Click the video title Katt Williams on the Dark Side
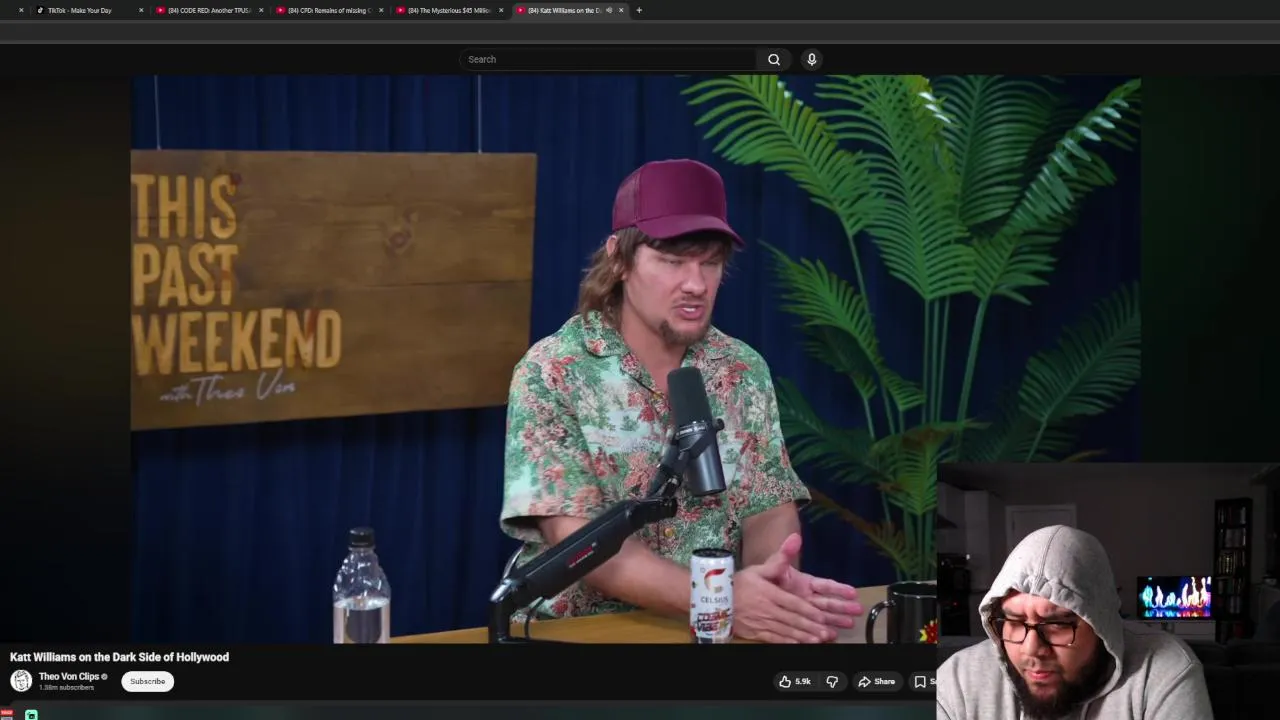The height and width of the screenshot is (720, 1280). (x=119, y=657)
